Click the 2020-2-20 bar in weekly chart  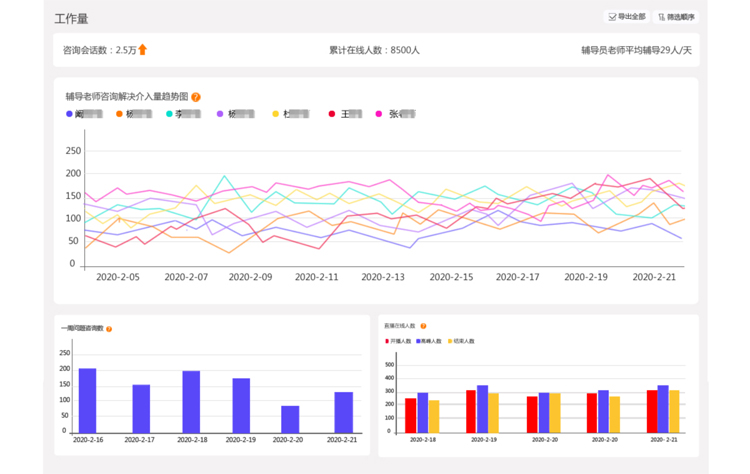(x=290, y=418)
